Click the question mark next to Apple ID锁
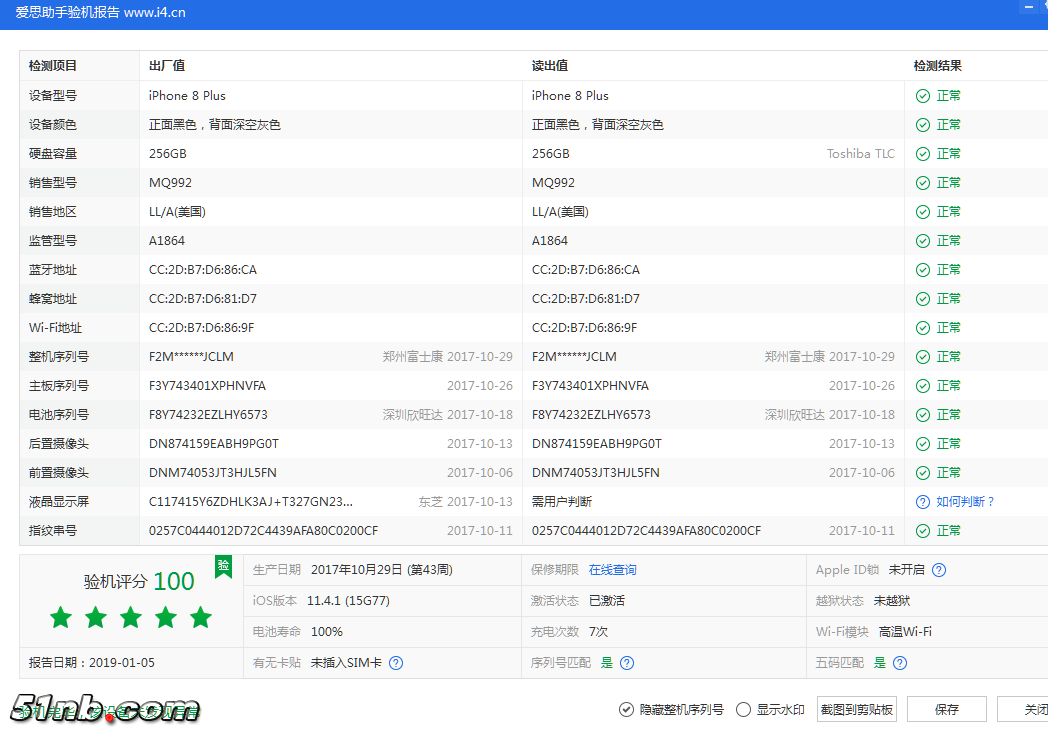This screenshot has width=1048, height=732. [x=937, y=571]
